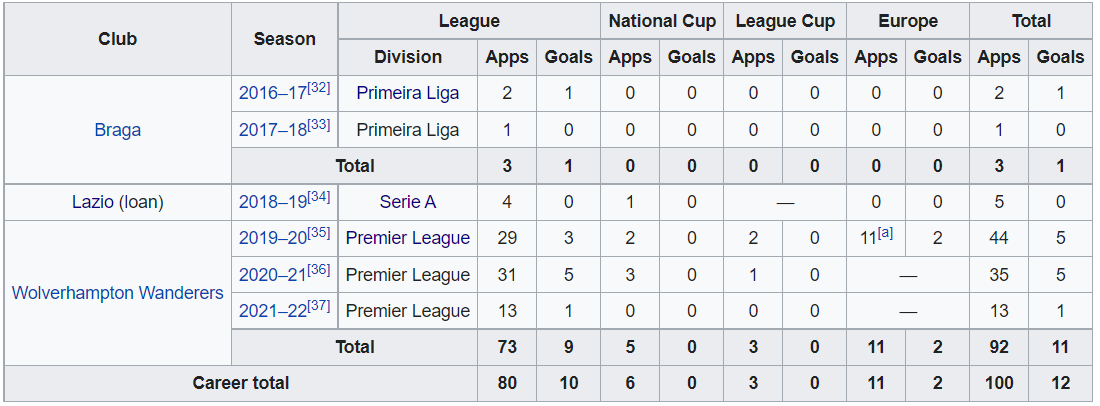
Task: Open the Wolverhampton Wanderers link
Action: coord(117,292)
